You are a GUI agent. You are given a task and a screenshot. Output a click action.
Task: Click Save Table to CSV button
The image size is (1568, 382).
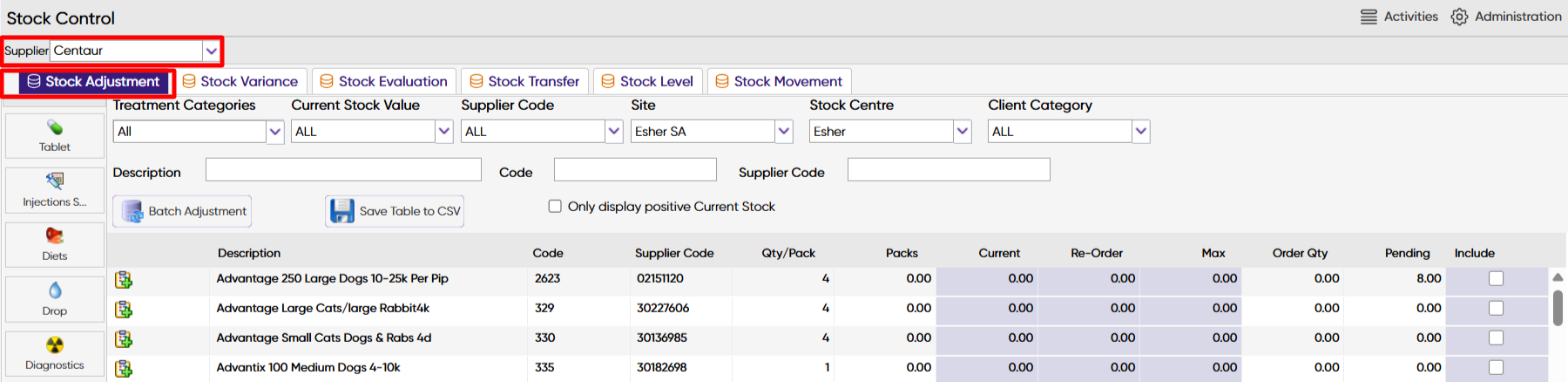pos(395,211)
